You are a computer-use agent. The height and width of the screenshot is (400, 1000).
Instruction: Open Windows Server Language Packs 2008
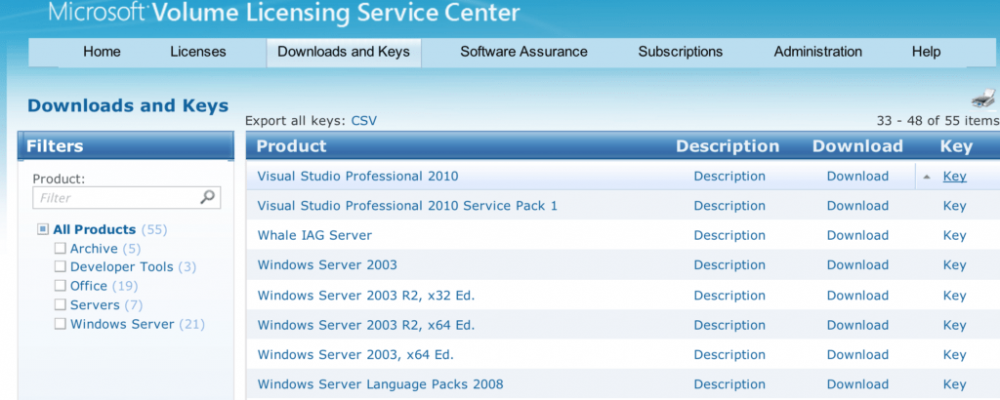tap(380, 384)
